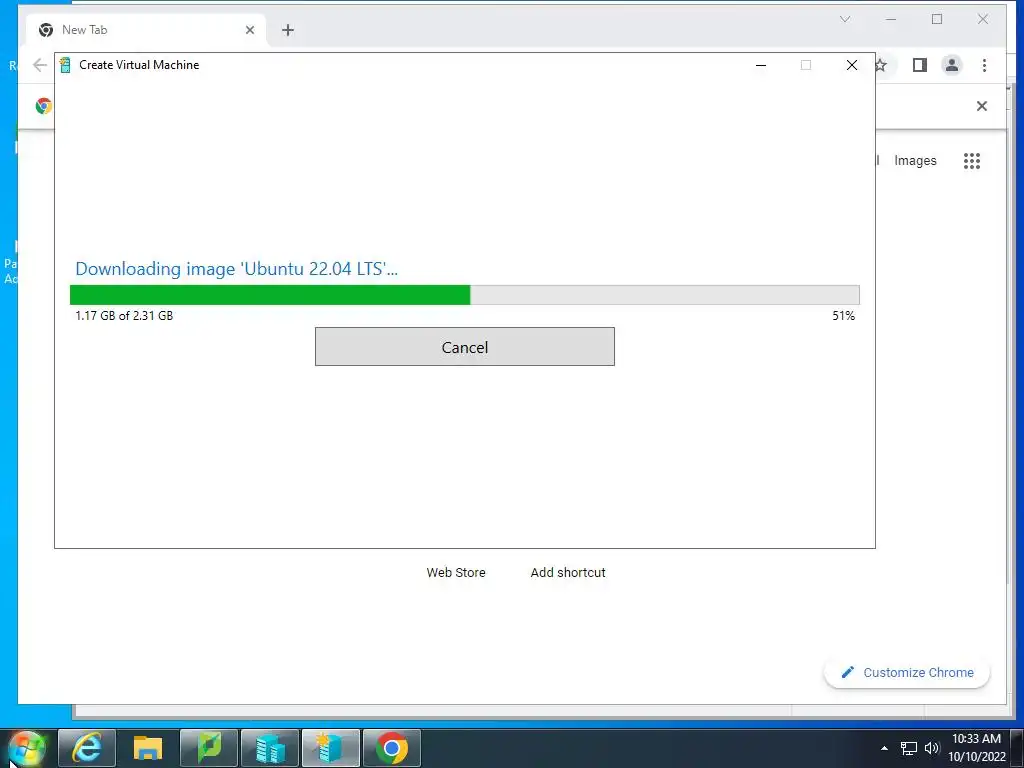Image resolution: width=1024 pixels, height=768 pixels.
Task: Open File Explorer from the taskbar
Action: [148, 748]
